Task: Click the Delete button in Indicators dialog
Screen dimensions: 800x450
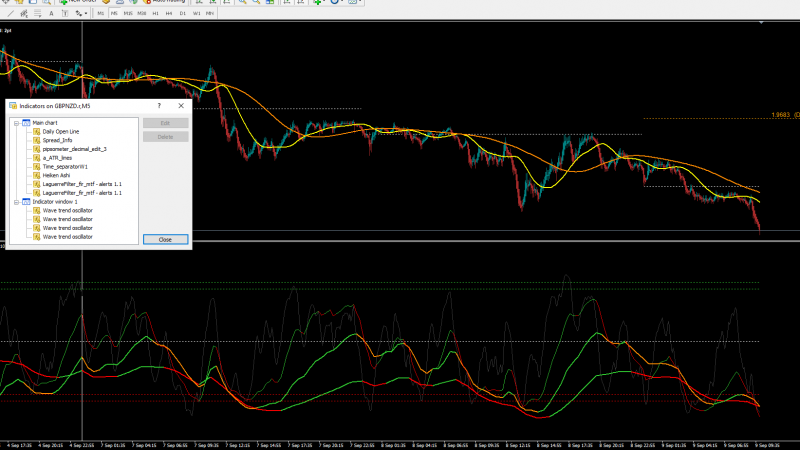Action: [165, 137]
